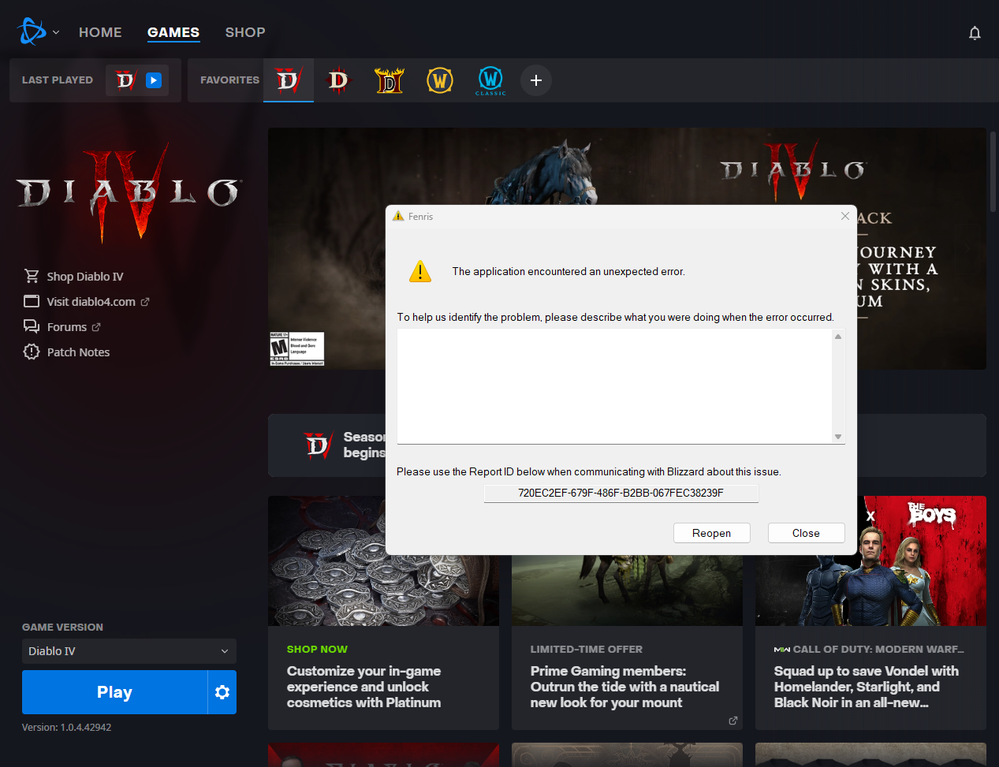Click the GAME VERSION label
The image size is (999, 767).
(x=62, y=627)
